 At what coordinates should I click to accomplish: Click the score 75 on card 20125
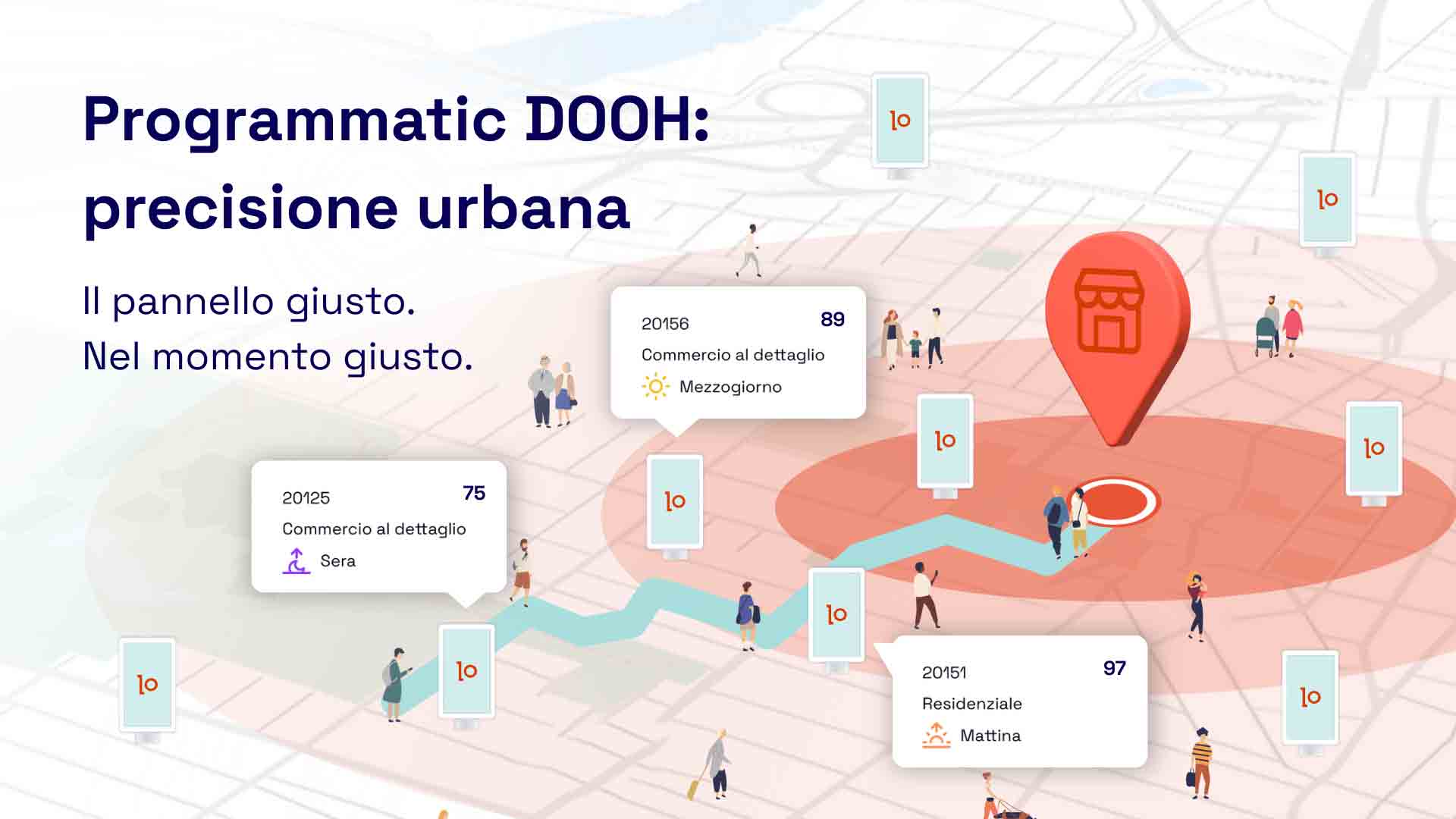tap(473, 495)
